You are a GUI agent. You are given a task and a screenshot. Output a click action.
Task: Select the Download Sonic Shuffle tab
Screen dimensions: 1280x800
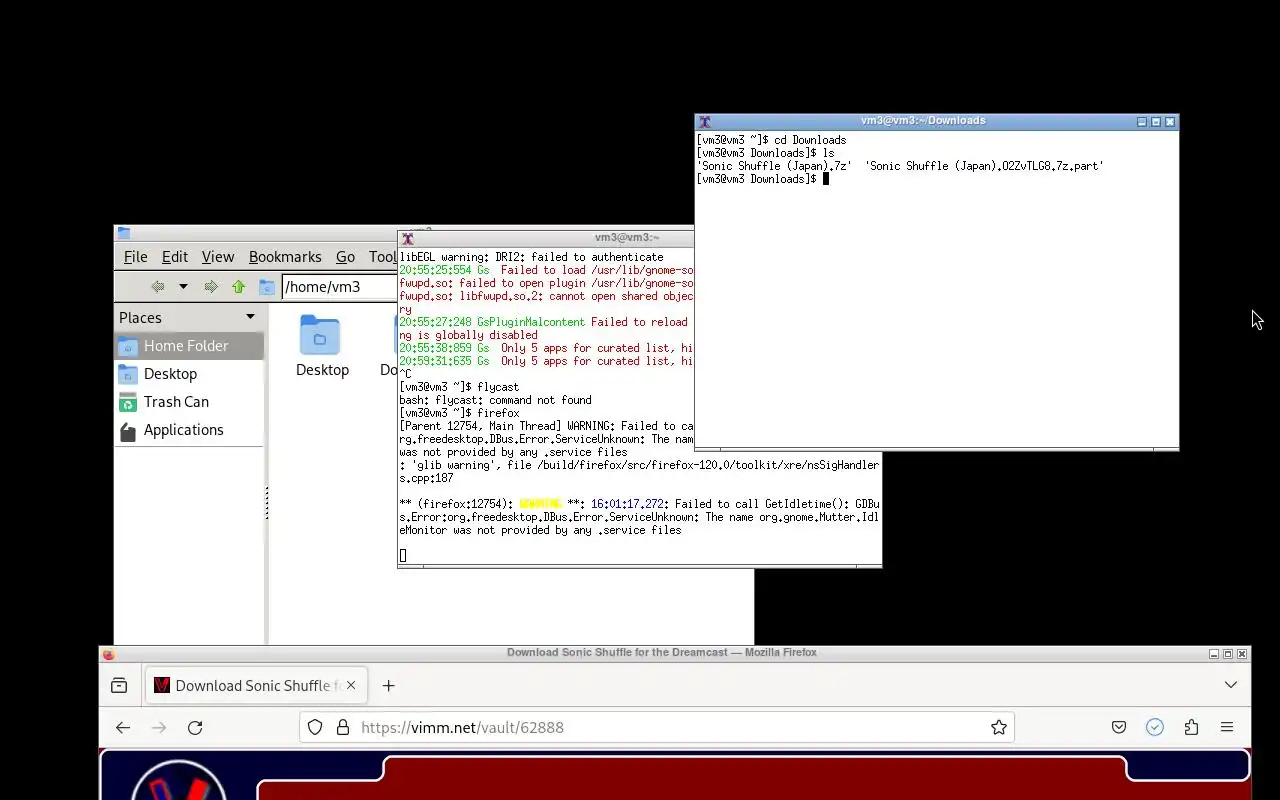pos(257,686)
